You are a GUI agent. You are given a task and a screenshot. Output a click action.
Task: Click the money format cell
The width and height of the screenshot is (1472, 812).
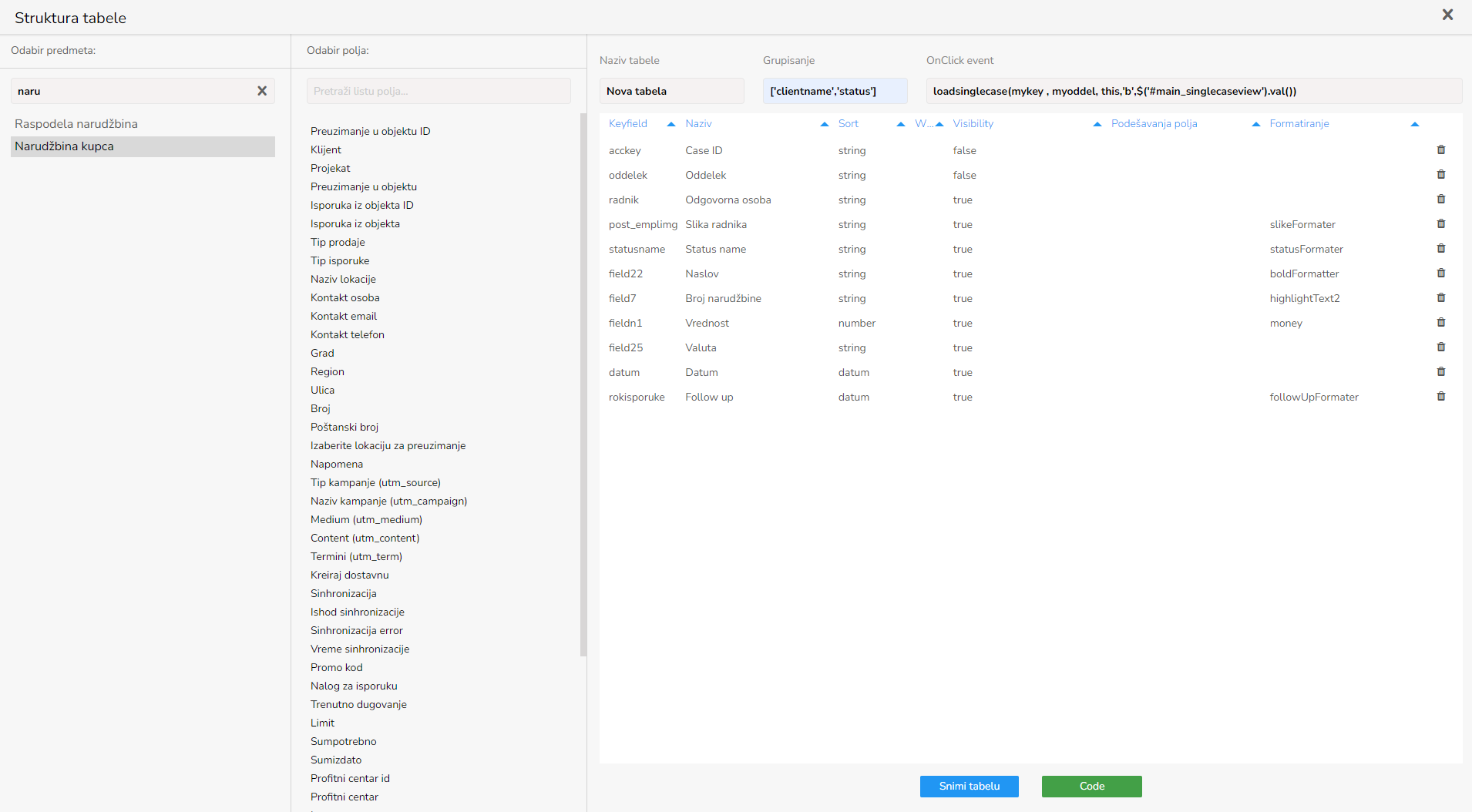pyautogui.click(x=1286, y=324)
